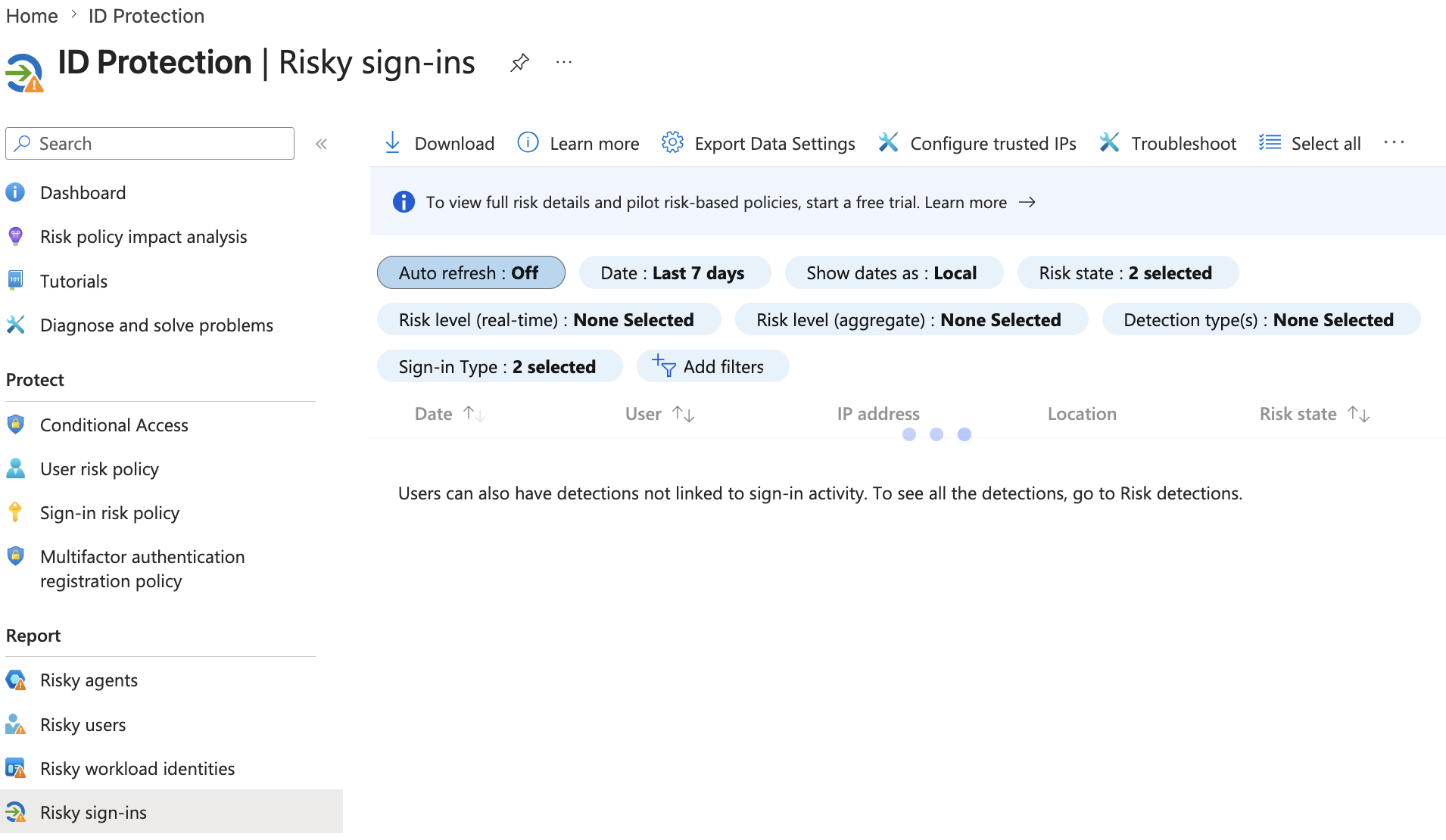Viewport: 1446px width, 840px height.
Task: Click the Download arrow icon
Action: pos(392,143)
